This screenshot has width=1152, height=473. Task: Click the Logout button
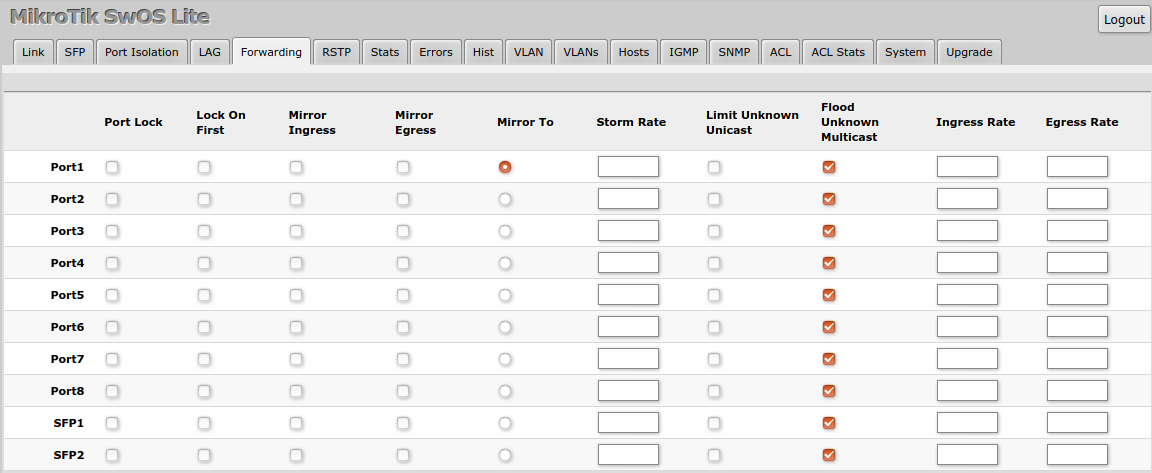1124,20
